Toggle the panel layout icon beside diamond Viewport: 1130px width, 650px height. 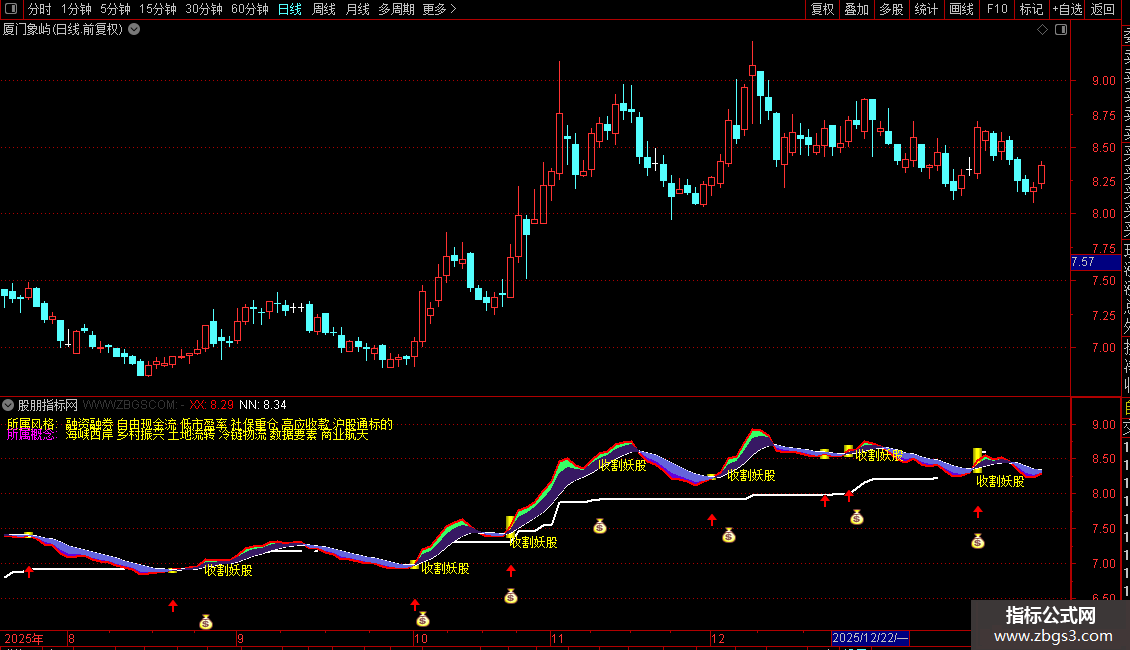(1061, 30)
